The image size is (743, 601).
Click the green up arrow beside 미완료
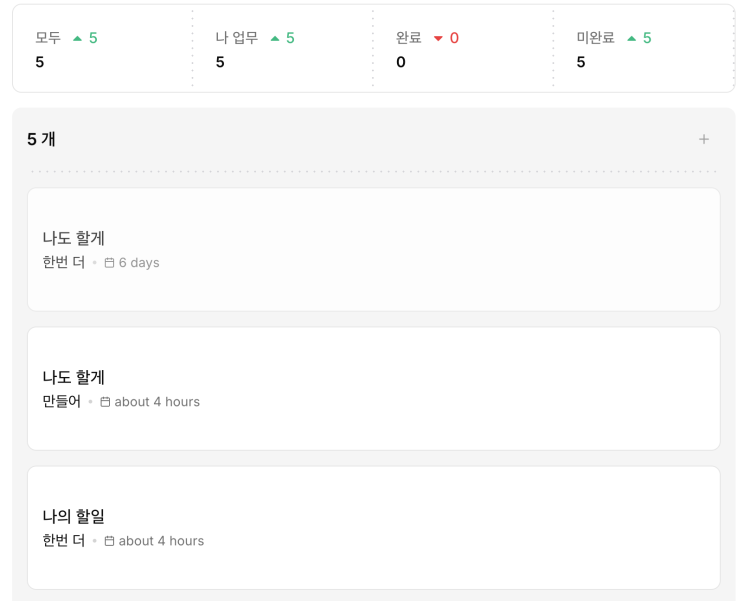[631, 38]
